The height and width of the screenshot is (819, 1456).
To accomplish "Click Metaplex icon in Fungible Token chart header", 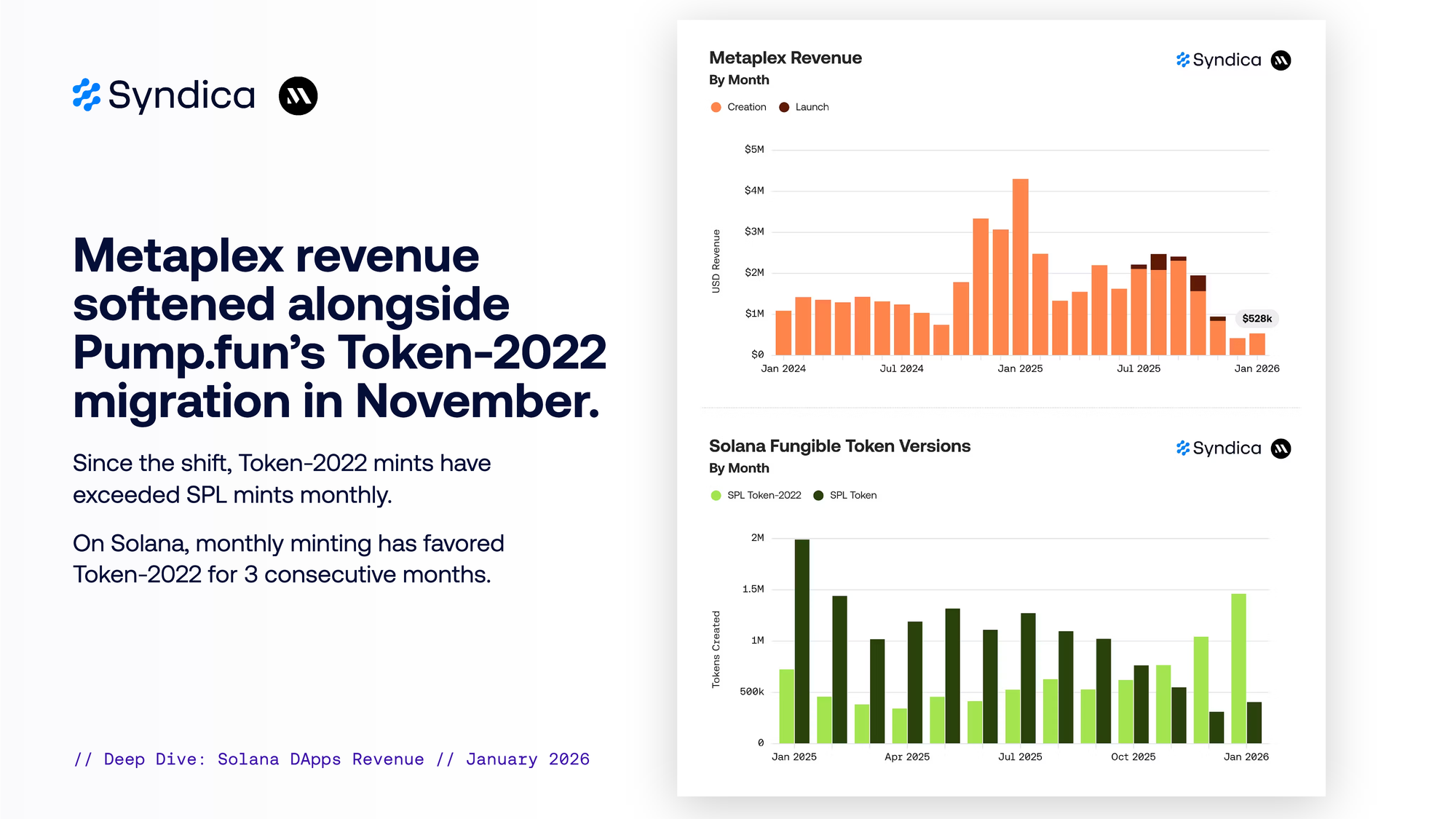I will 1281,448.
